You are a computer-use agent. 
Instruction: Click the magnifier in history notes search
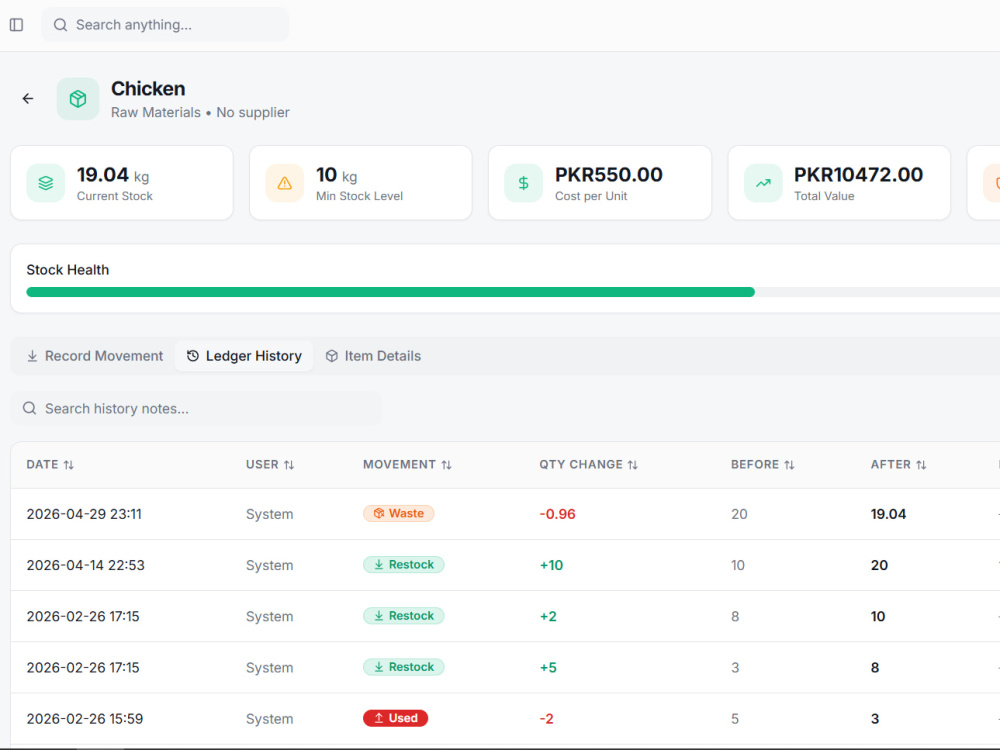(29, 408)
